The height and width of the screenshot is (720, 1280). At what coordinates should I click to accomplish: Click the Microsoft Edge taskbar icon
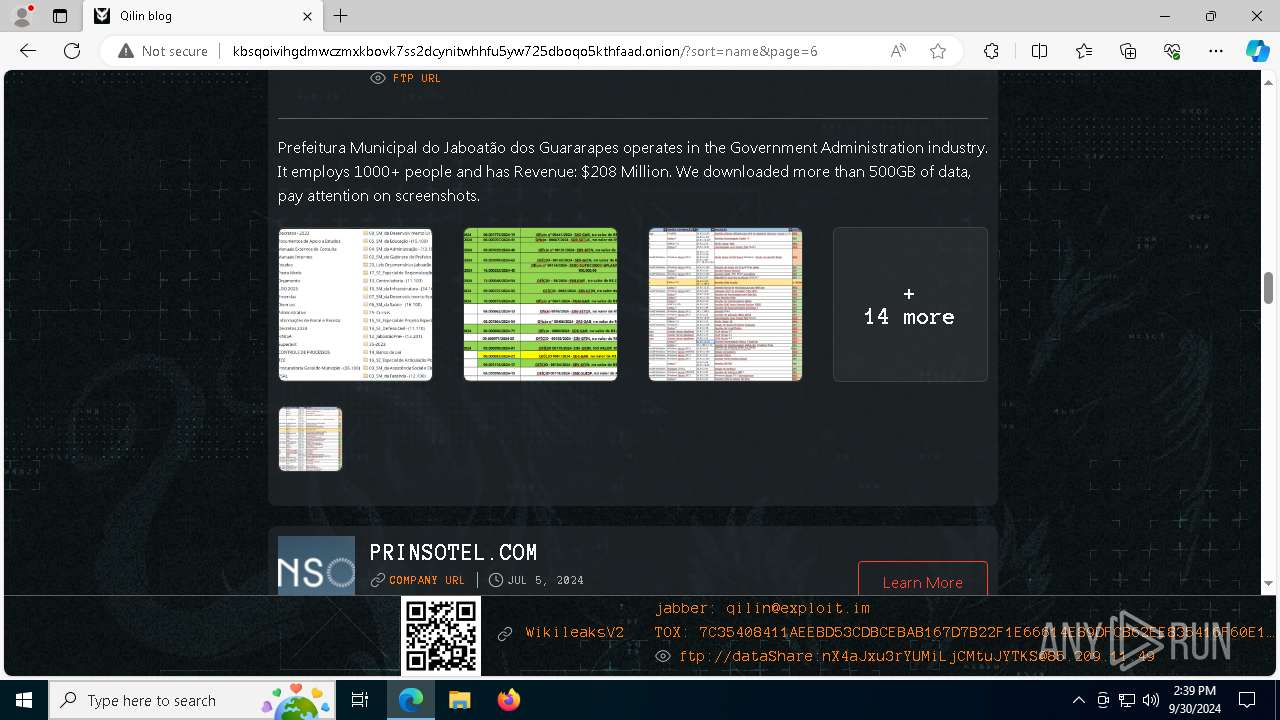(411, 700)
